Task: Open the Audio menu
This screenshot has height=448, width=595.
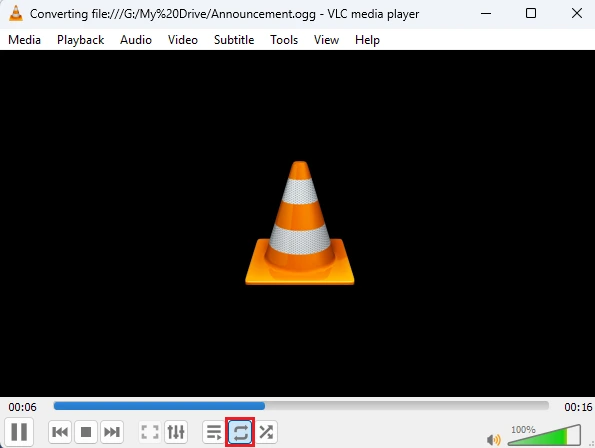Action: 136,40
